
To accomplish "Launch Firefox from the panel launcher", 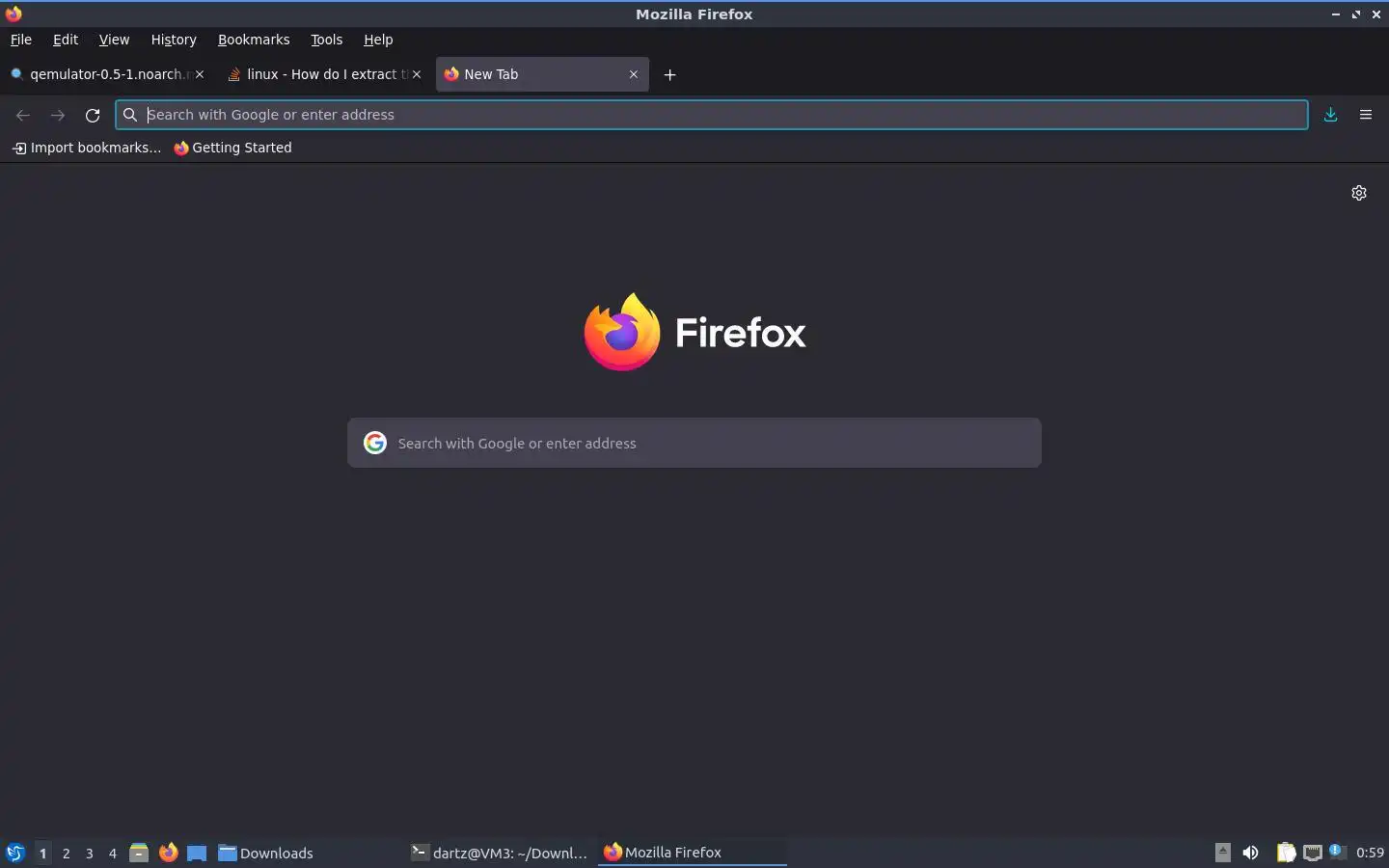I will pos(168,853).
